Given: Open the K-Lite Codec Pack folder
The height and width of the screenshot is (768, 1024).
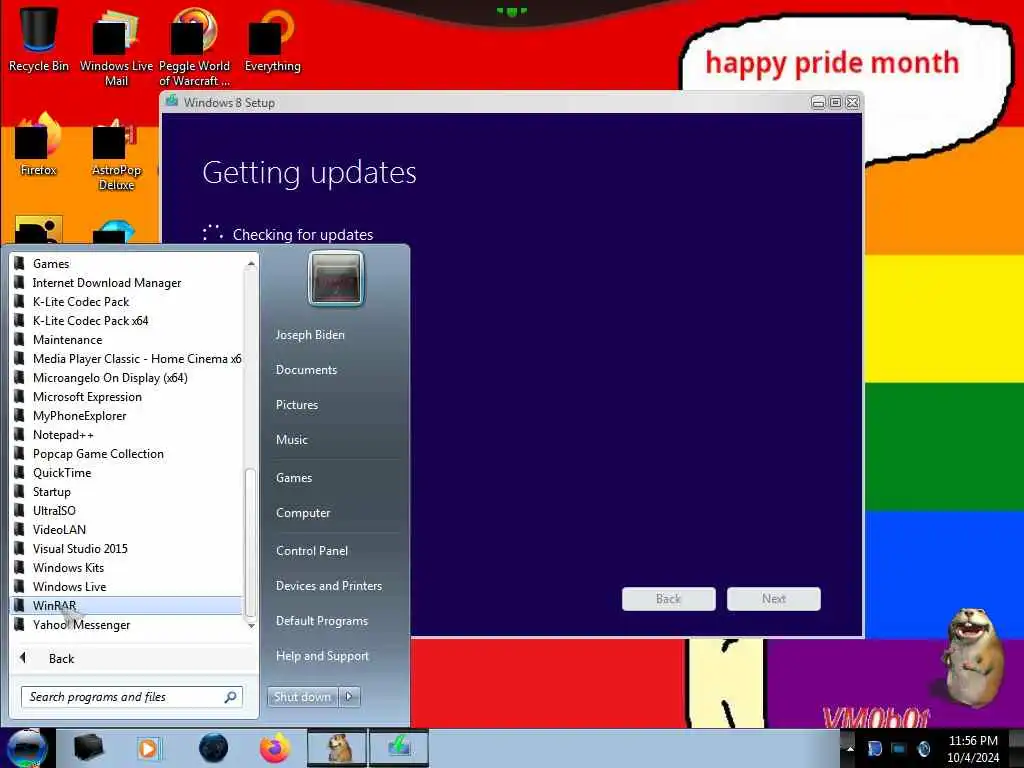Looking at the screenshot, I should [x=127, y=302].
